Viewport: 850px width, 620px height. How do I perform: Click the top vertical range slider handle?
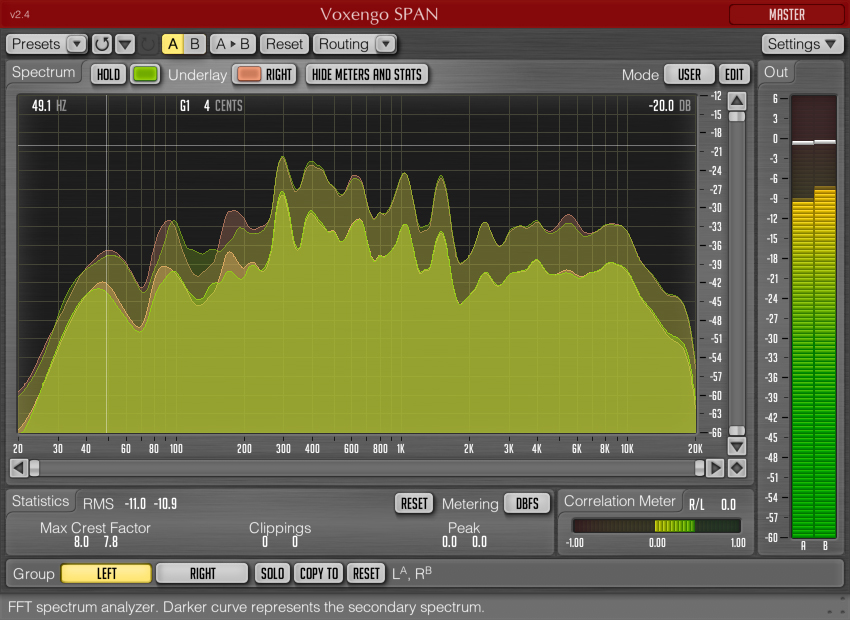pos(737,117)
